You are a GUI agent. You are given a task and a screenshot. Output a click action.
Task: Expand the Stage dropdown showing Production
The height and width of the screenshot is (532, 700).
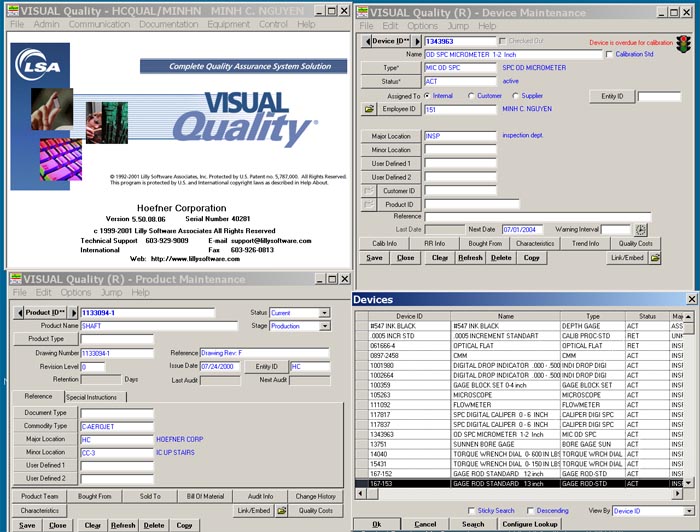point(324,326)
